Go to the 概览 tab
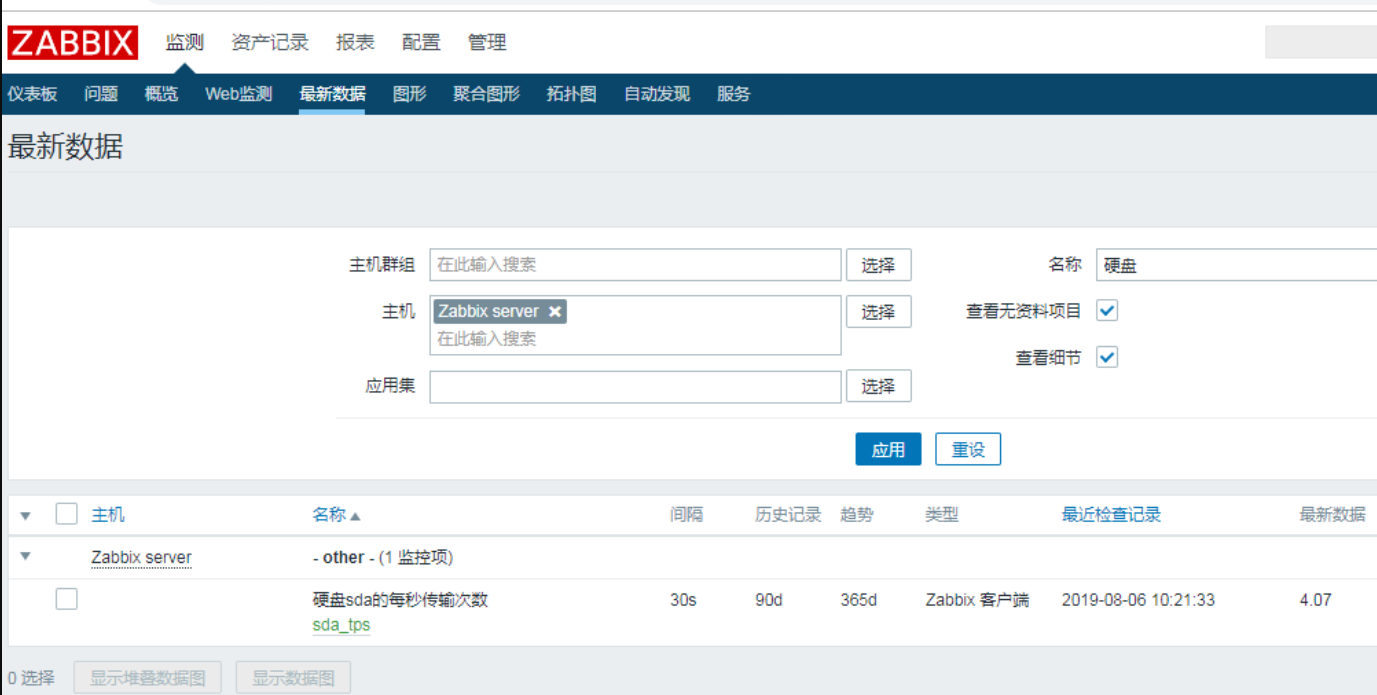The image size is (1377, 695). (x=161, y=94)
